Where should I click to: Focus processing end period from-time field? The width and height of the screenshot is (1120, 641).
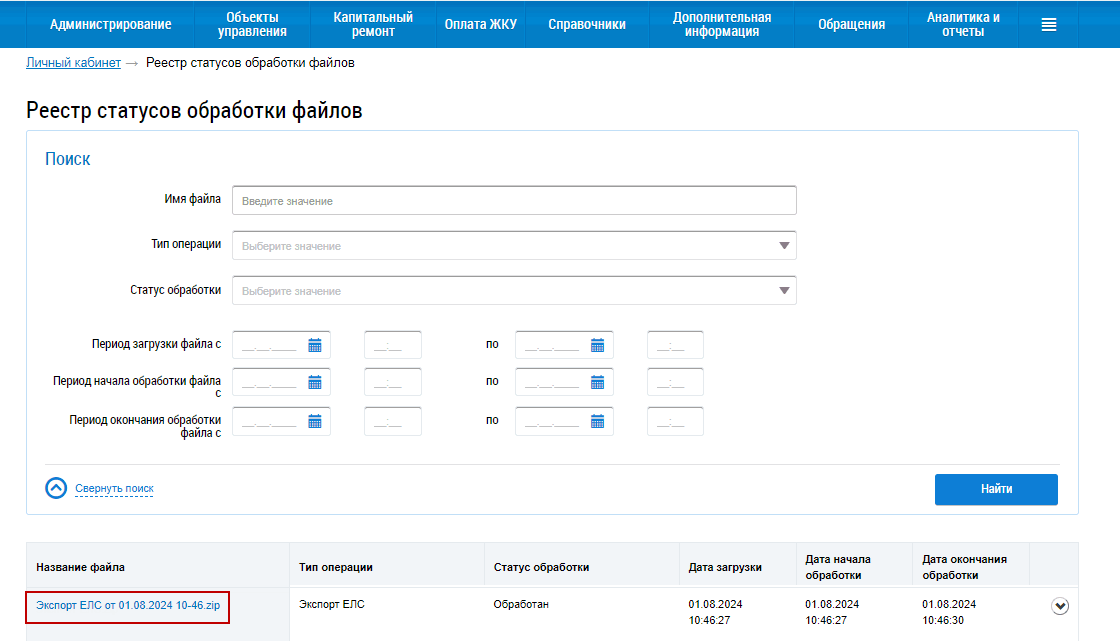pos(393,422)
